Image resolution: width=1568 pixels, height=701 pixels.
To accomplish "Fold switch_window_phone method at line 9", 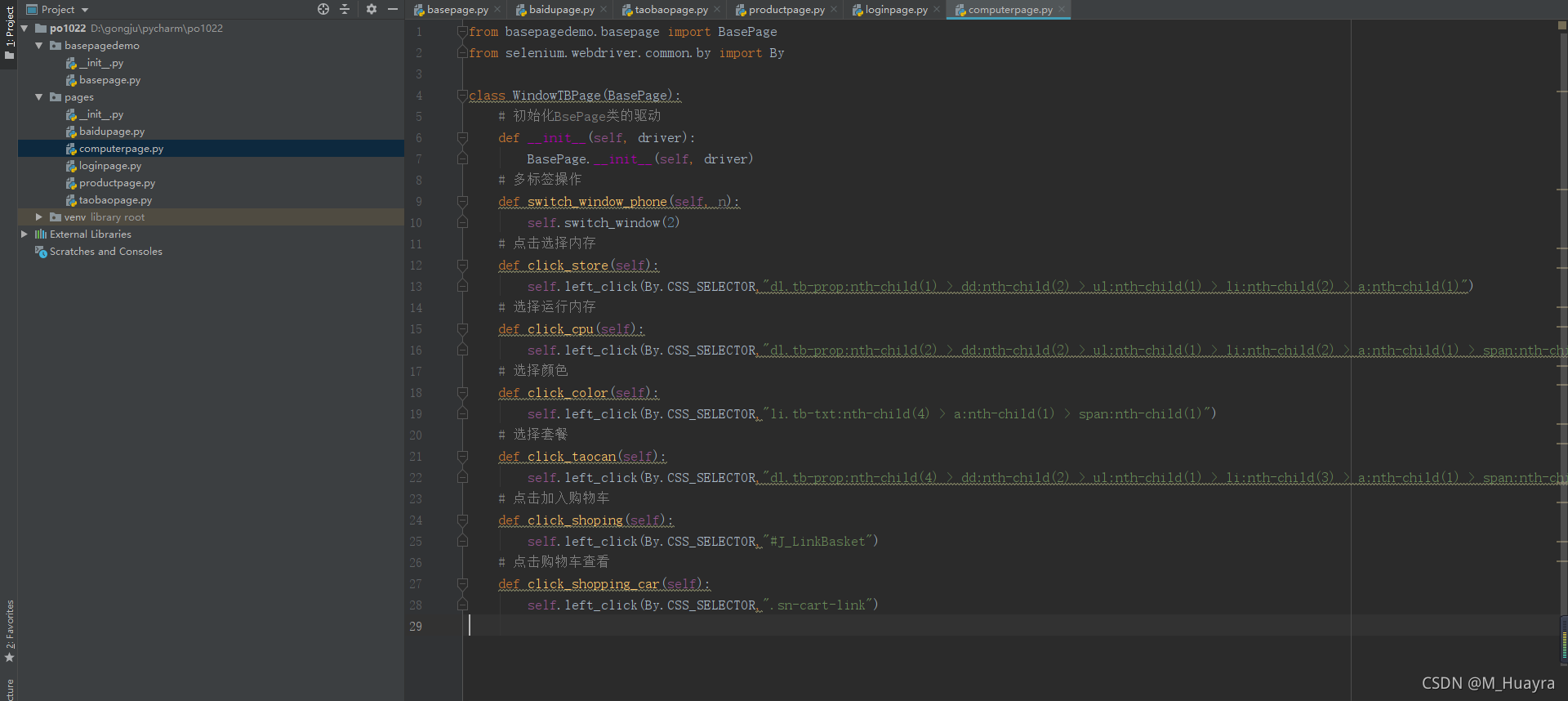I will point(462,201).
